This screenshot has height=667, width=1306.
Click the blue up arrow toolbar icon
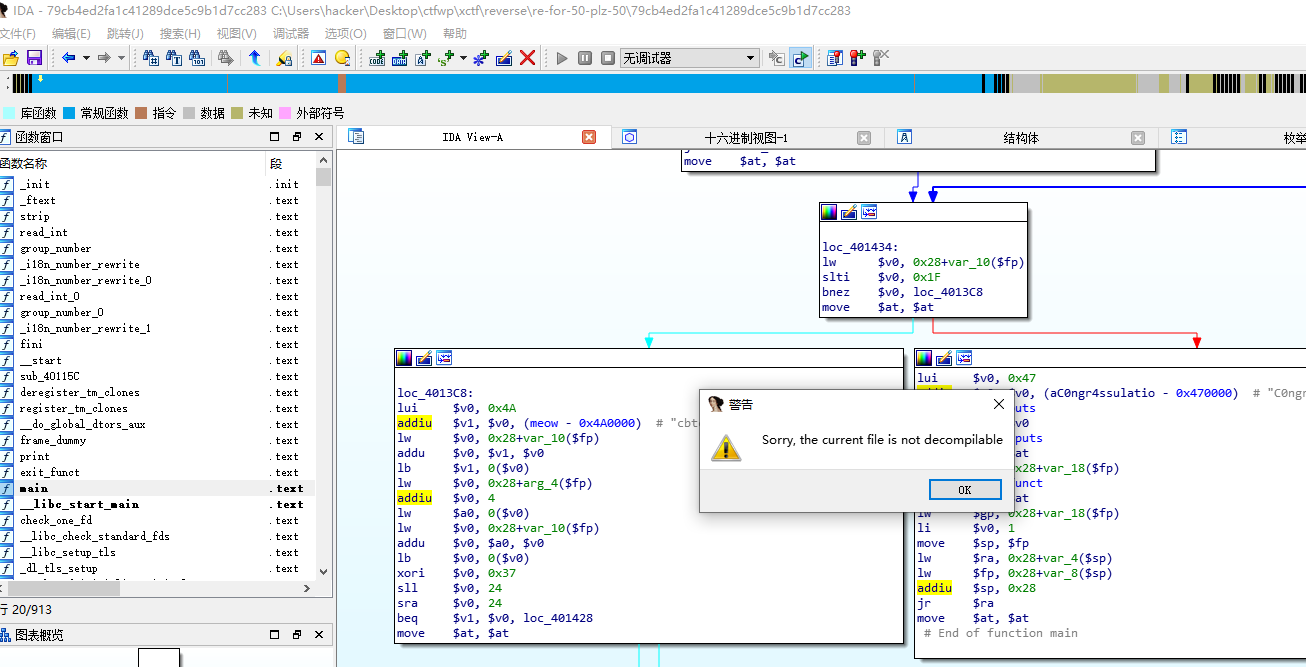tap(255, 58)
